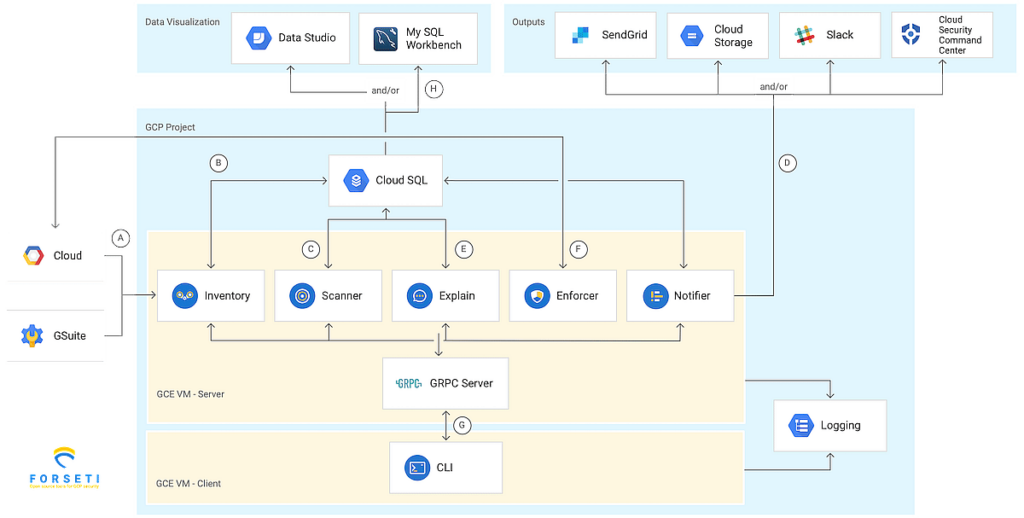Select the circled letter E marker
The image size is (1024, 518).
coord(464,249)
